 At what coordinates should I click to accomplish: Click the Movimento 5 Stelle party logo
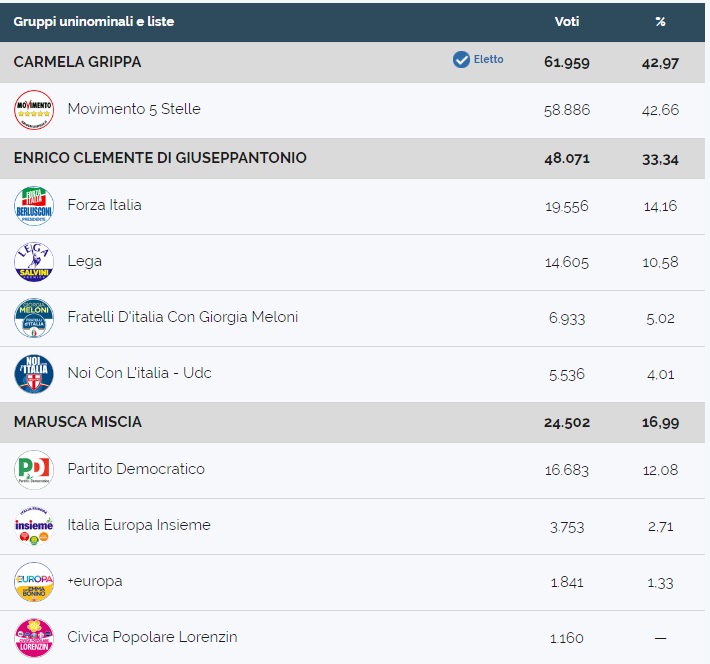coord(34,110)
